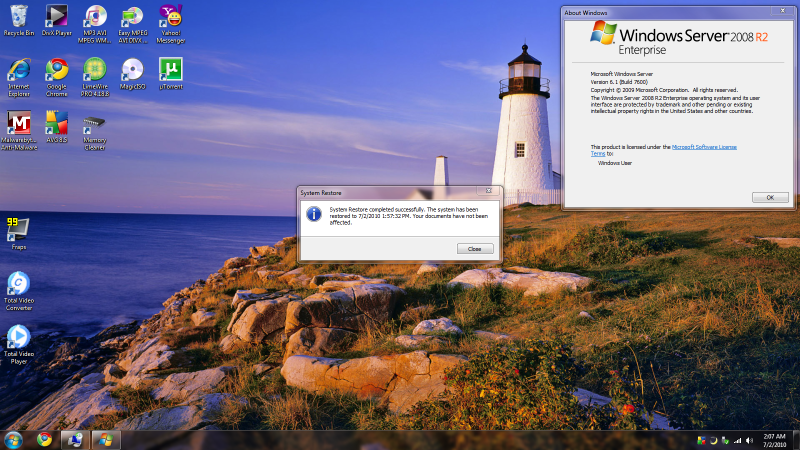Launch Malwarebytes Anti-Malware from the desktop

[19, 131]
